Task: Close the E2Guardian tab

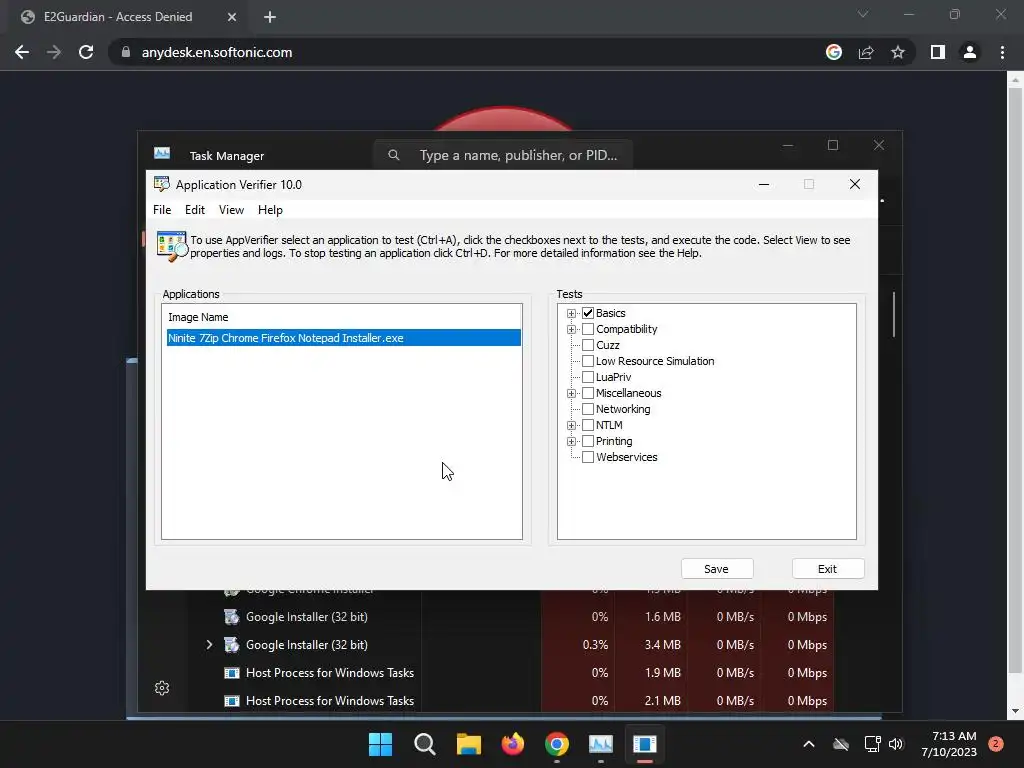Action: (232, 17)
